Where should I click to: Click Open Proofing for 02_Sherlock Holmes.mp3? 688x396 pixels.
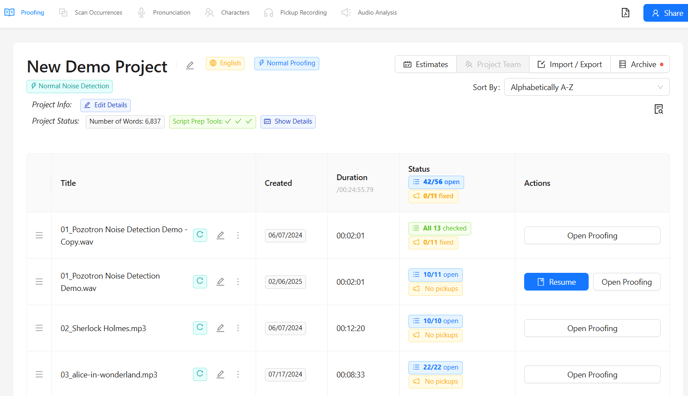[592, 328]
